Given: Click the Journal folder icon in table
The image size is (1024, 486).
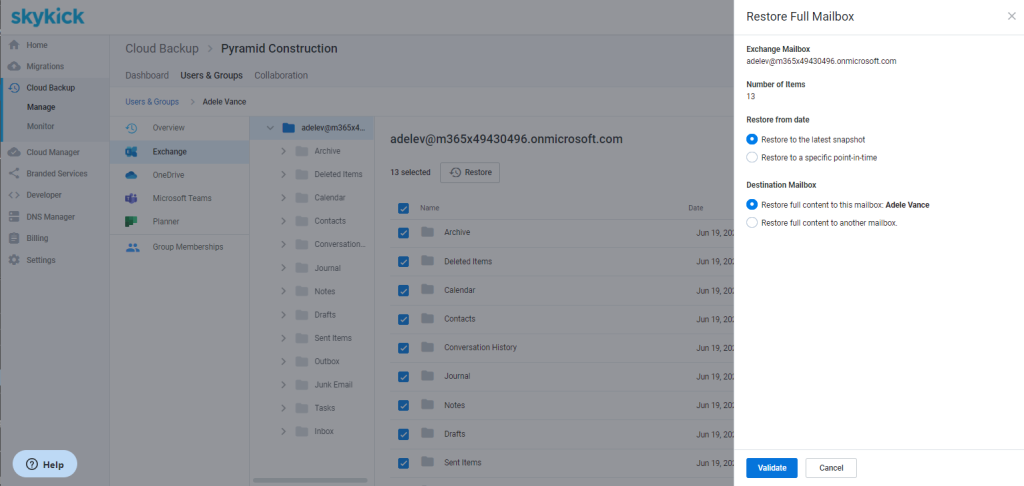Looking at the screenshot, I should 428,376.
